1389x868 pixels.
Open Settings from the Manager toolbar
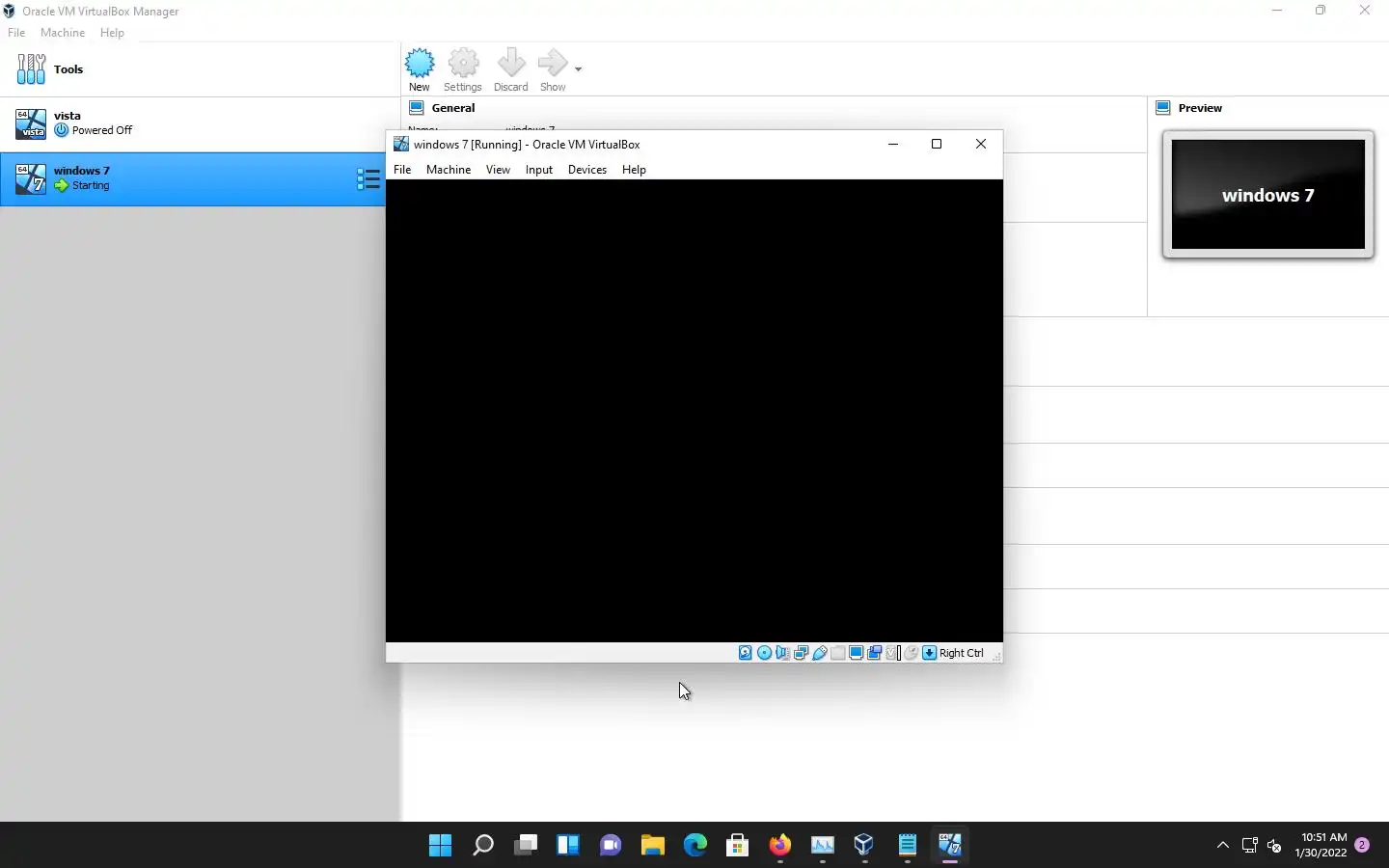click(463, 69)
